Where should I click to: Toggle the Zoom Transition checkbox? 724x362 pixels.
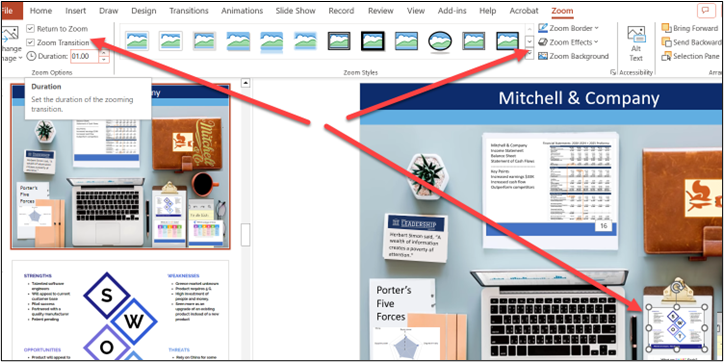(30, 42)
